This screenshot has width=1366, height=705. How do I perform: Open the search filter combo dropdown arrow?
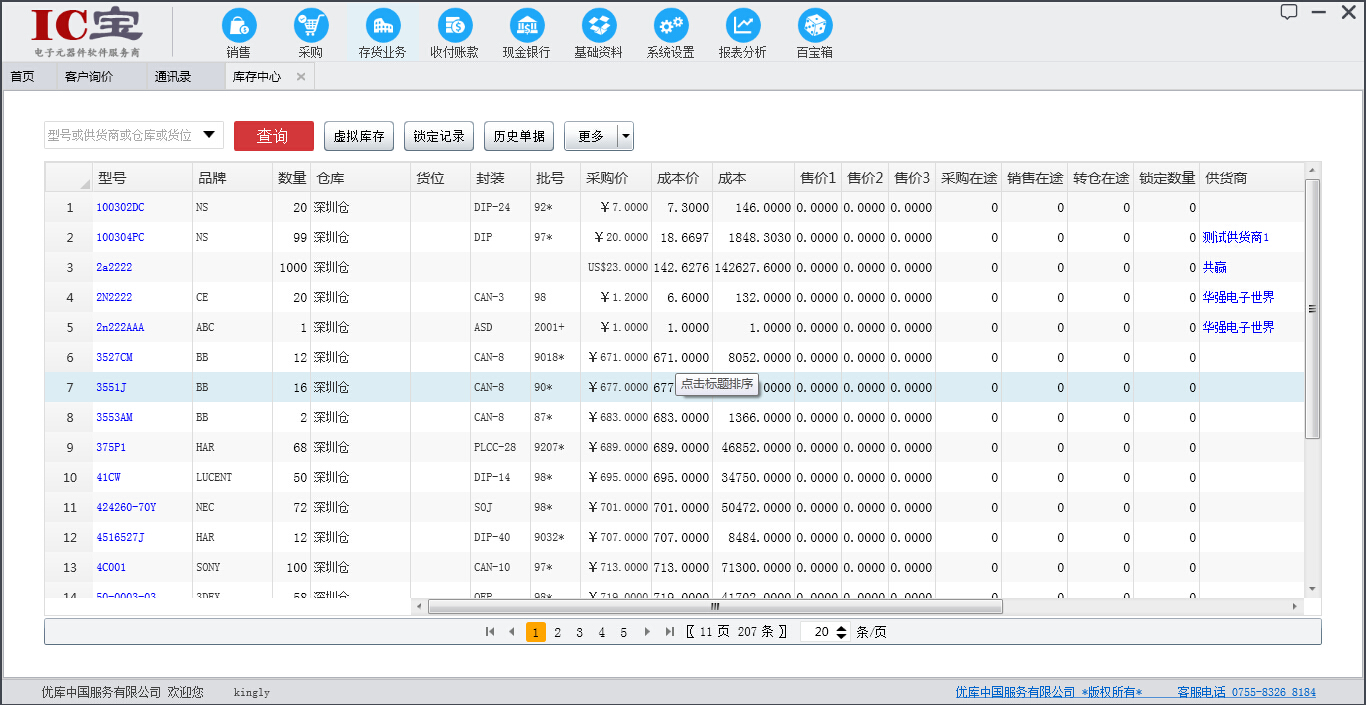tap(211, 135)
